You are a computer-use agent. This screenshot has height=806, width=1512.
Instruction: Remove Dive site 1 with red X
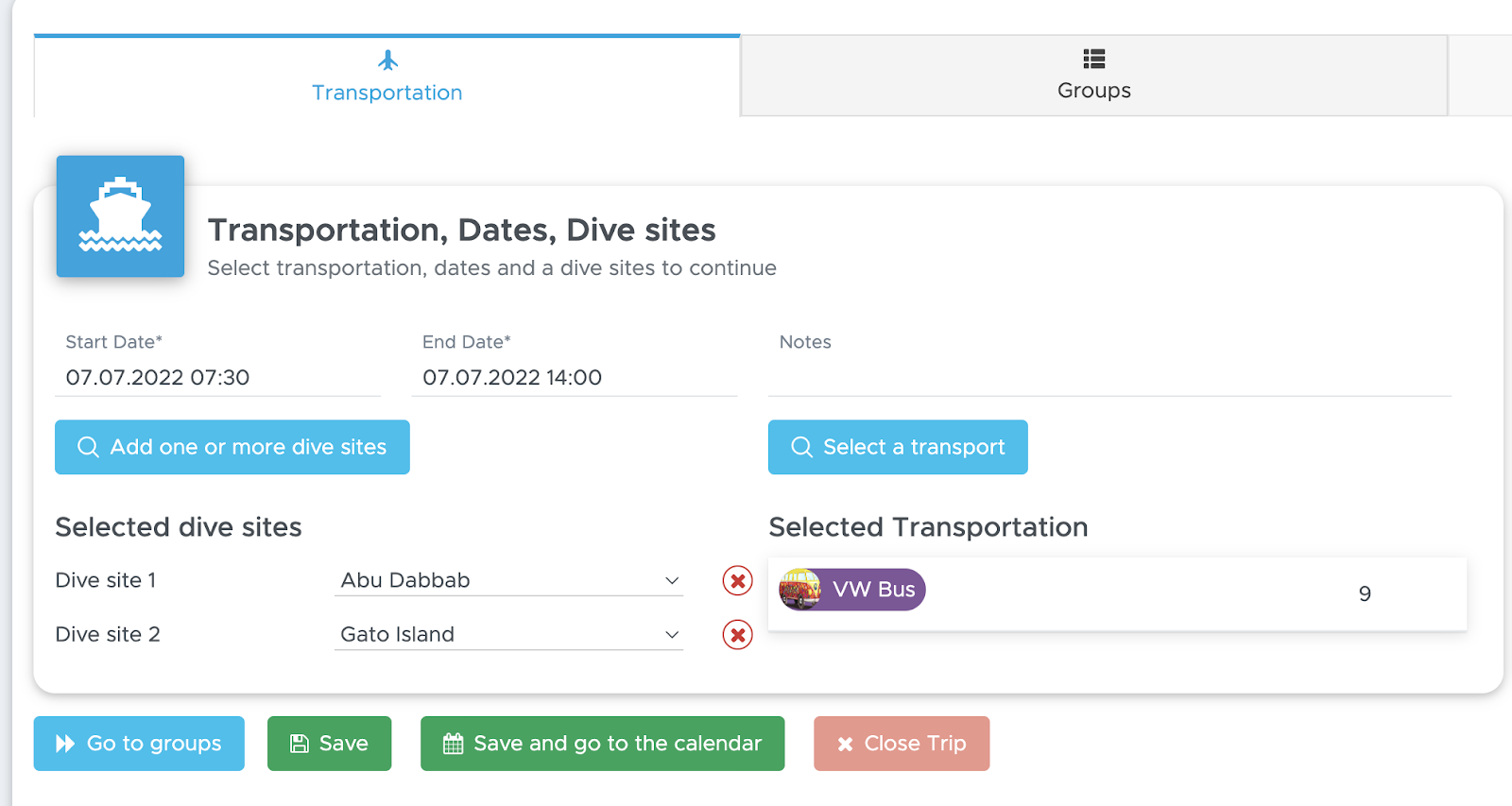click(737, 580)
